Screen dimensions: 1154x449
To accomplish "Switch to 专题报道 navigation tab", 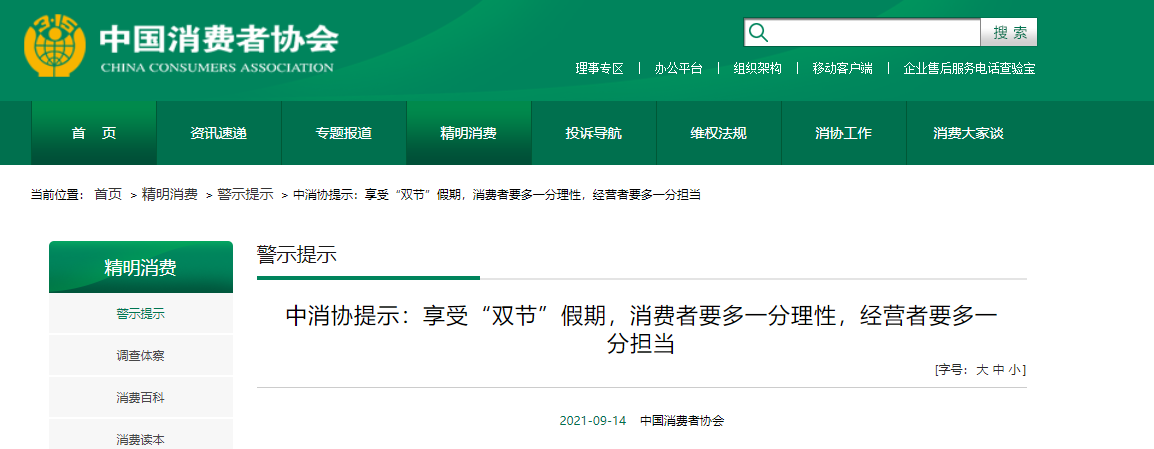I will click(344, 134).
